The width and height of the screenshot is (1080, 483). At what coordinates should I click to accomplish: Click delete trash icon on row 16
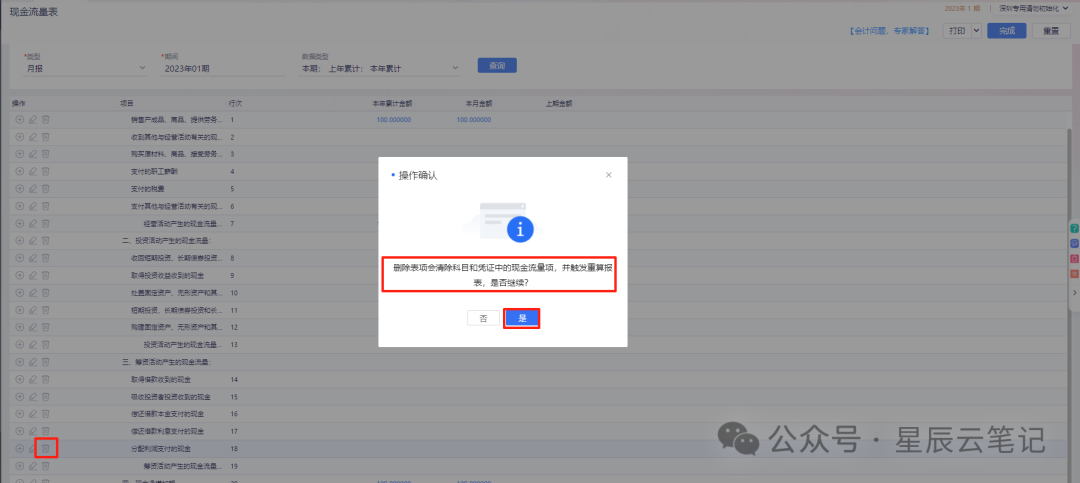[45, 414]
